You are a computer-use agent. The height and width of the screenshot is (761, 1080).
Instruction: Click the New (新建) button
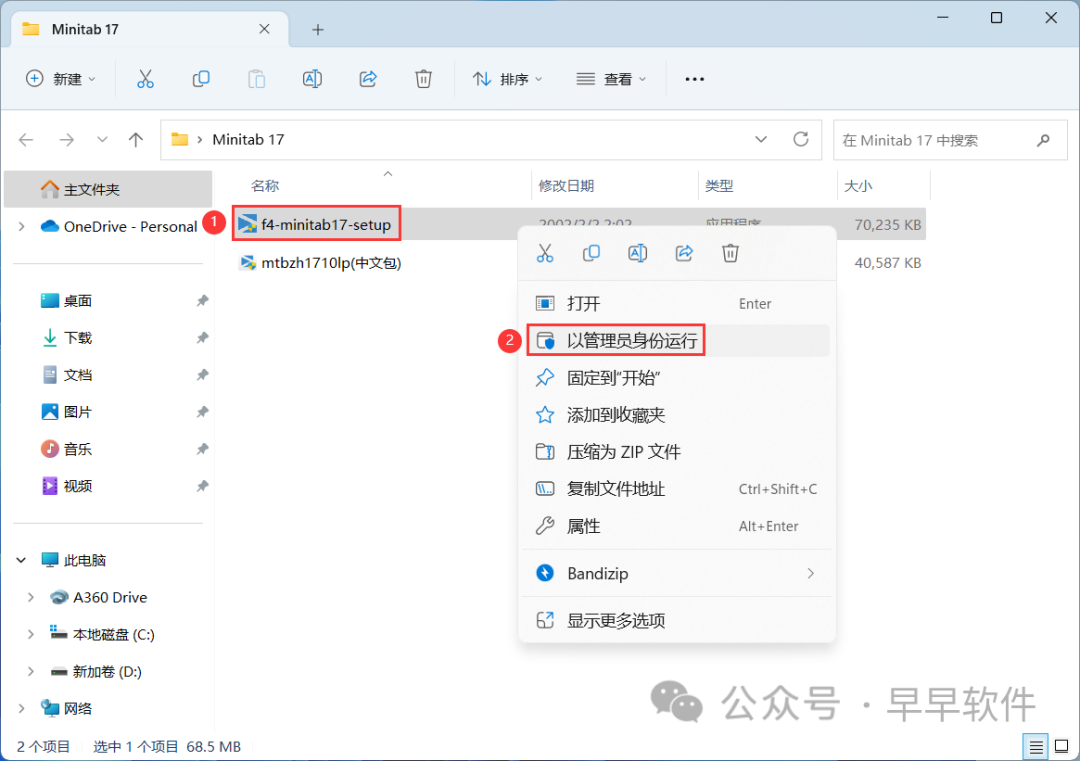(x=61, y=79)
